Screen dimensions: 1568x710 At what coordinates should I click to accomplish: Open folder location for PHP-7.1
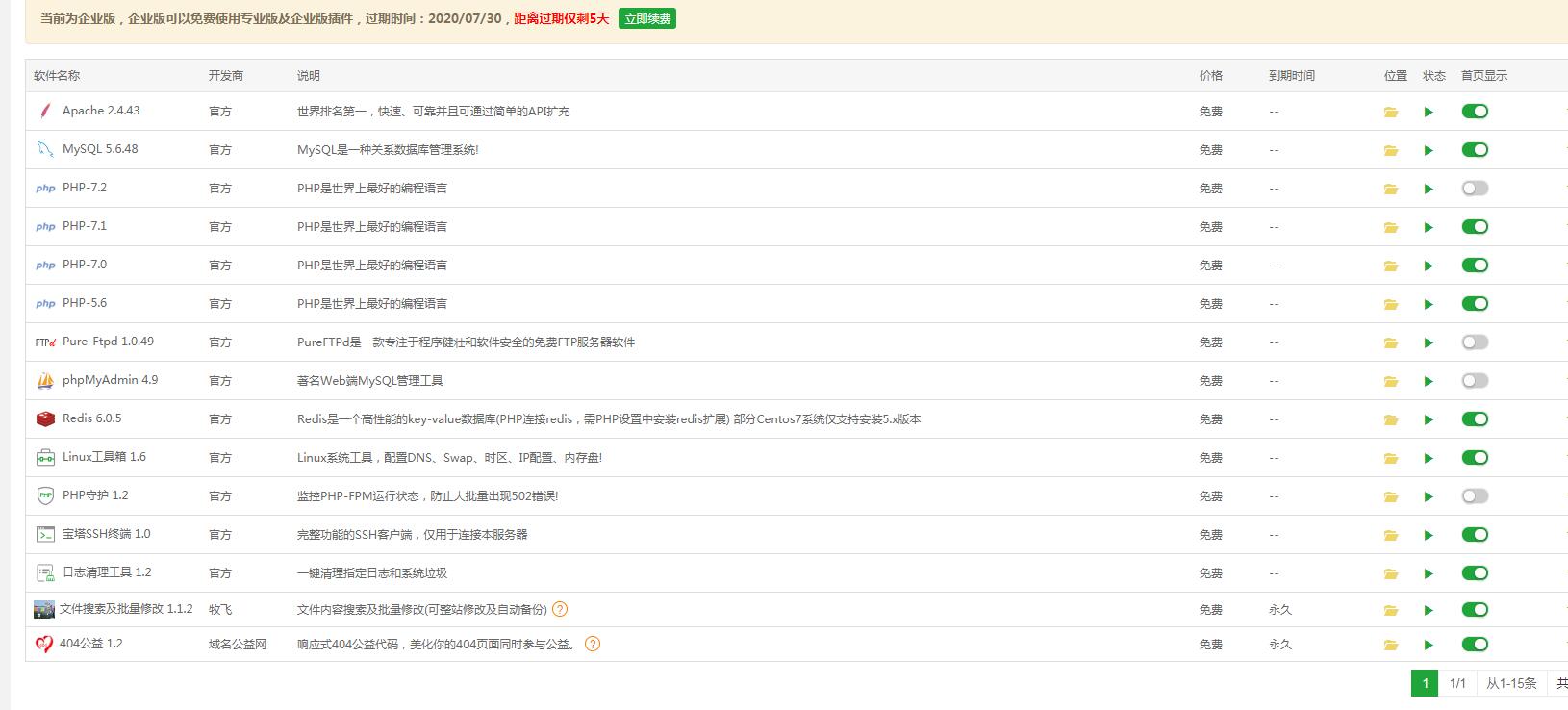(x=1390, y=227)
